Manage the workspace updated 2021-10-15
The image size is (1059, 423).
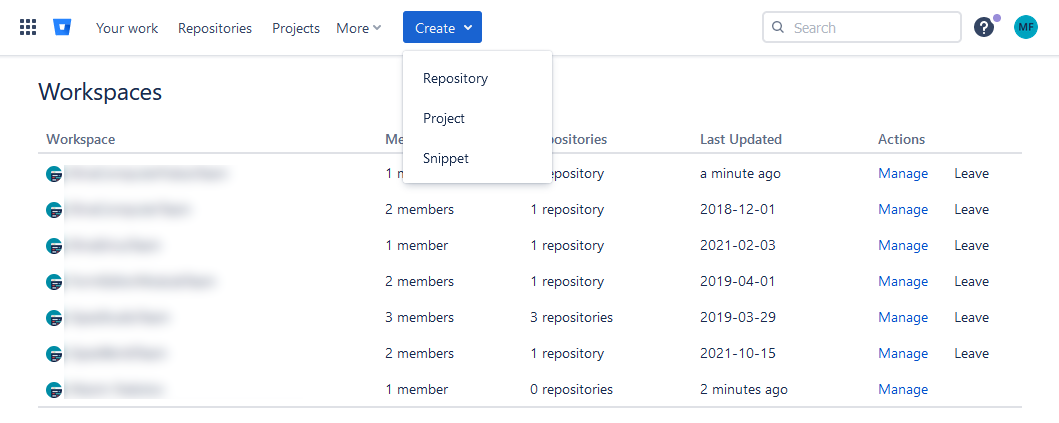903,353
